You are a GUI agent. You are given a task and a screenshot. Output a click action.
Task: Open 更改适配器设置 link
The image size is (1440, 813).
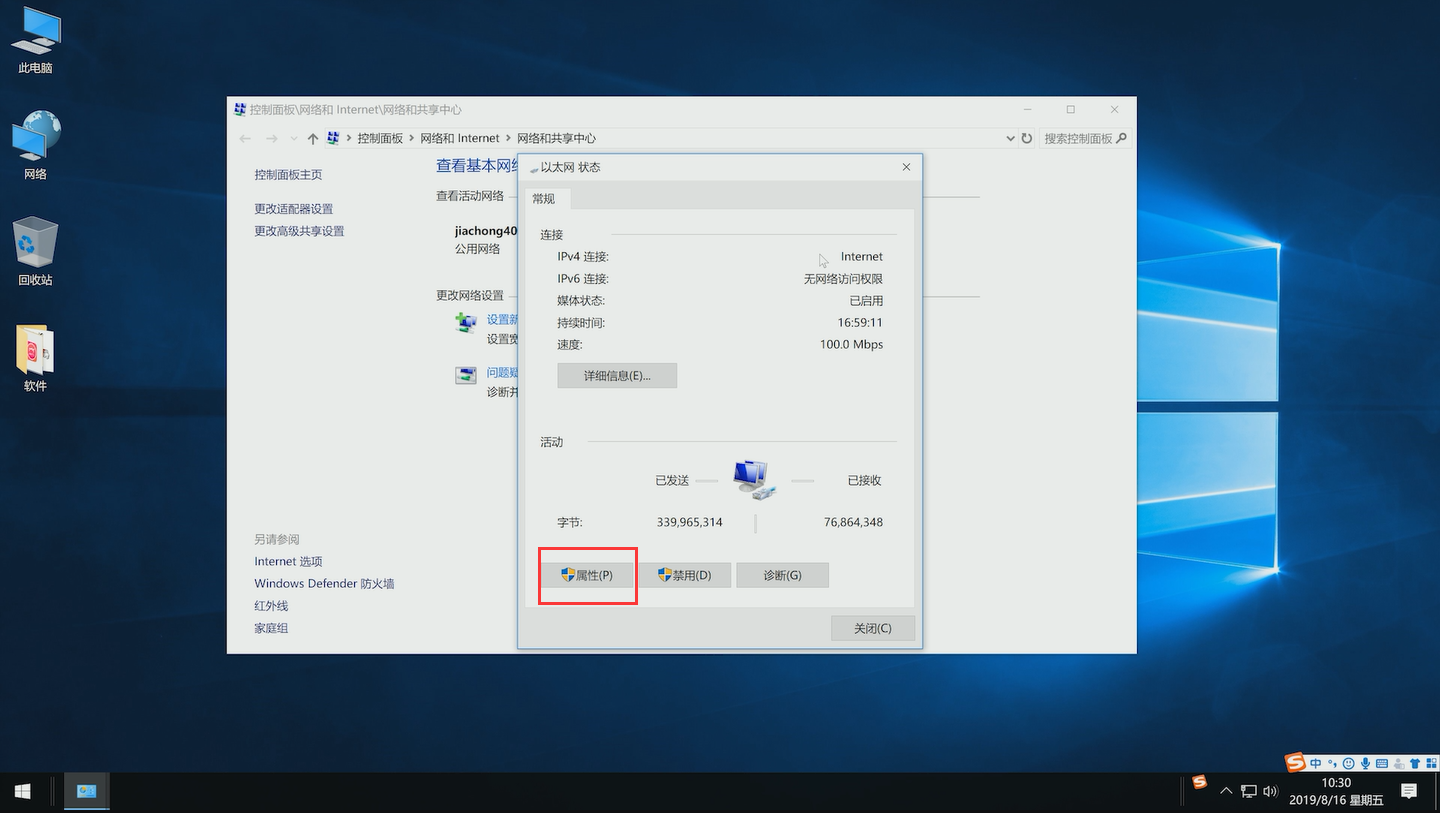293,208
